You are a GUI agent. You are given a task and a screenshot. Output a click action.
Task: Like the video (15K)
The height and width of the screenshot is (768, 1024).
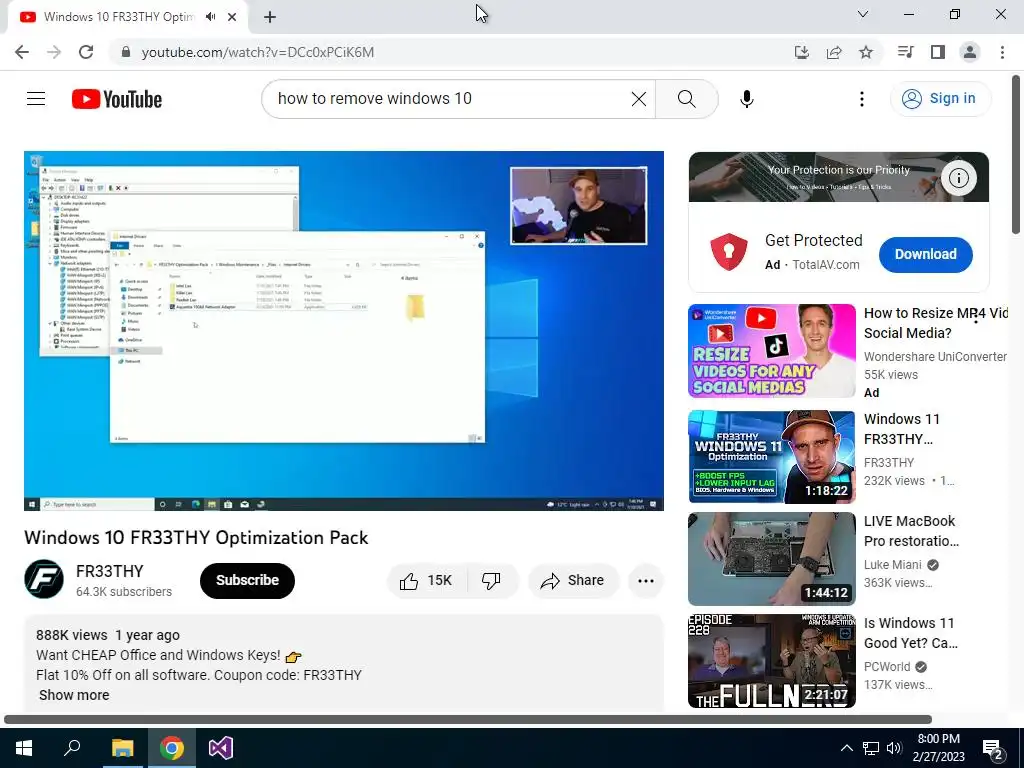point(426,580)
